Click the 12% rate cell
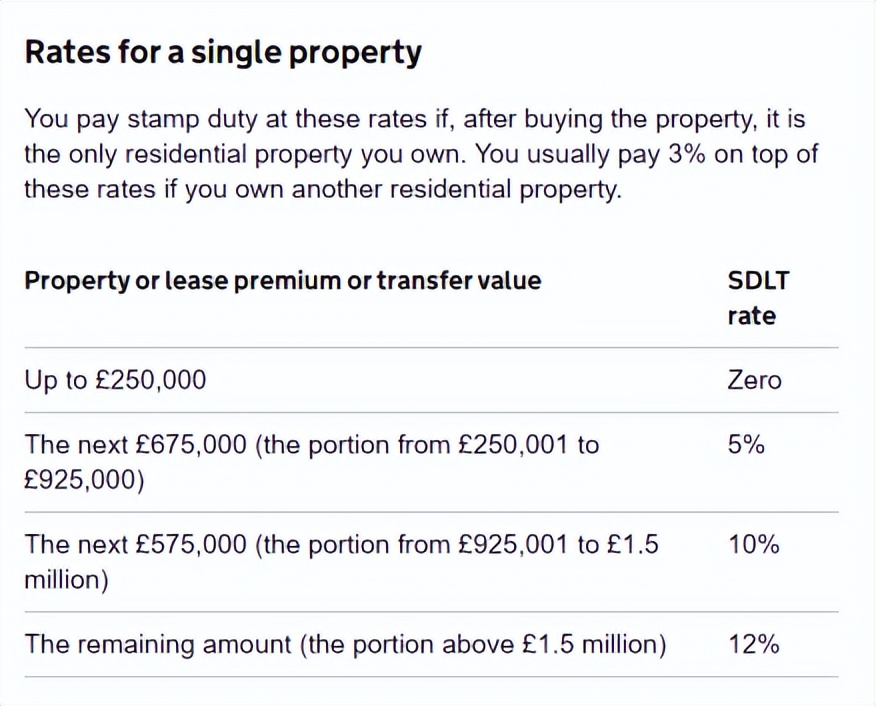Image resolution: width=876 pixels, height=706 pixels. click(x=753, y=644)
